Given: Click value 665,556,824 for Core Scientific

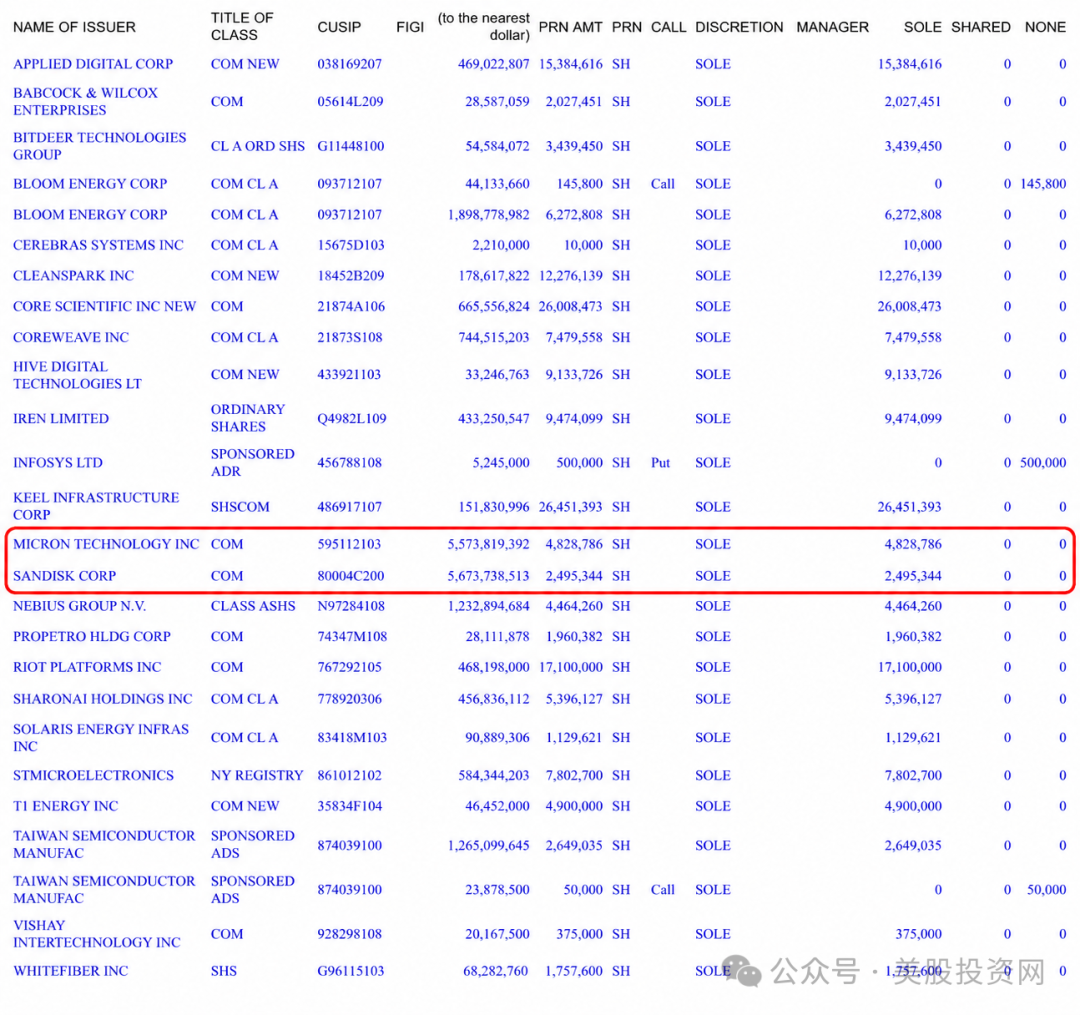Looking at the screenshot, I should [494, 306].
